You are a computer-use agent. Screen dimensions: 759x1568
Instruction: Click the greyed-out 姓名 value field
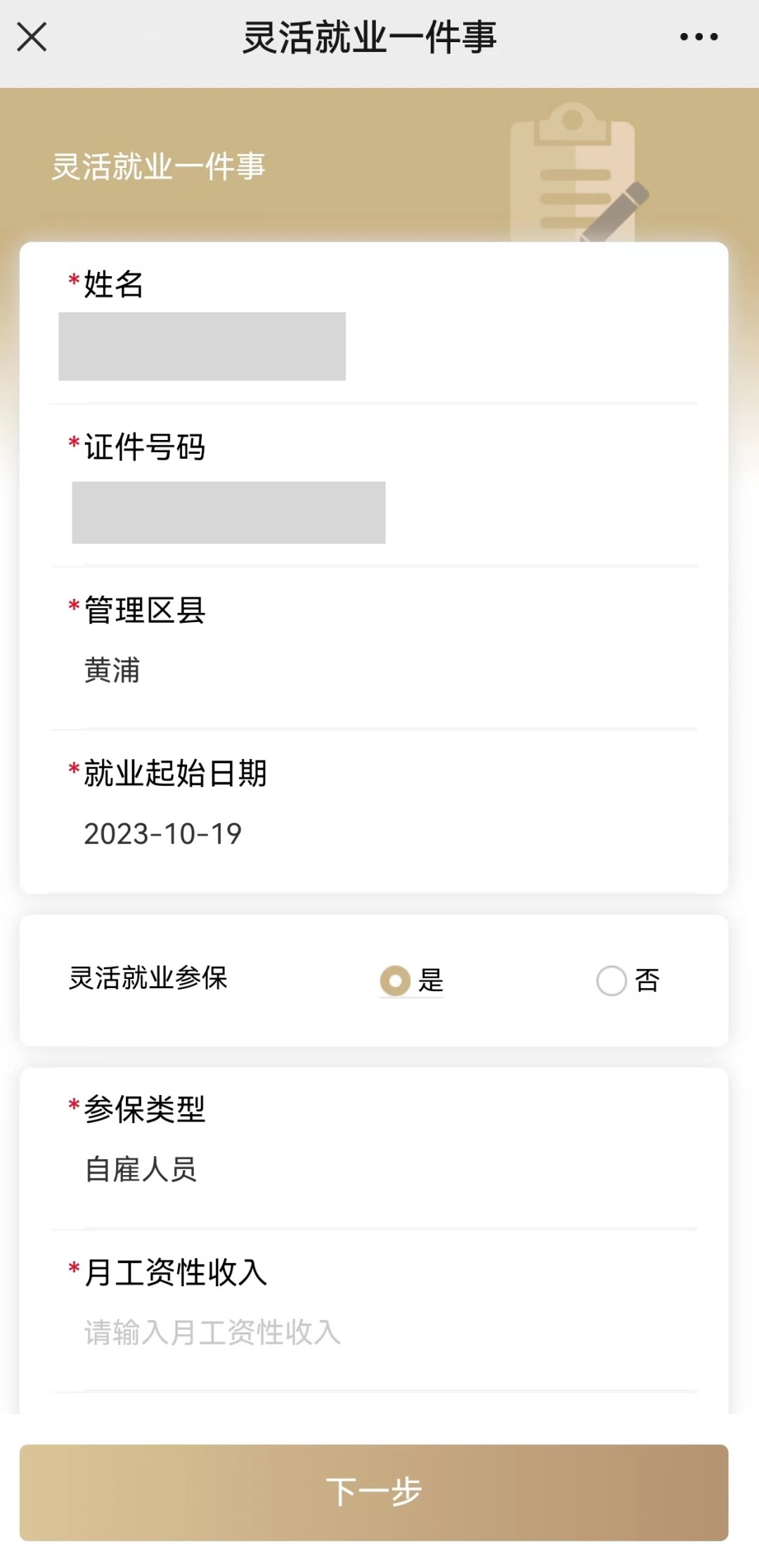click(x=202, y=346)
